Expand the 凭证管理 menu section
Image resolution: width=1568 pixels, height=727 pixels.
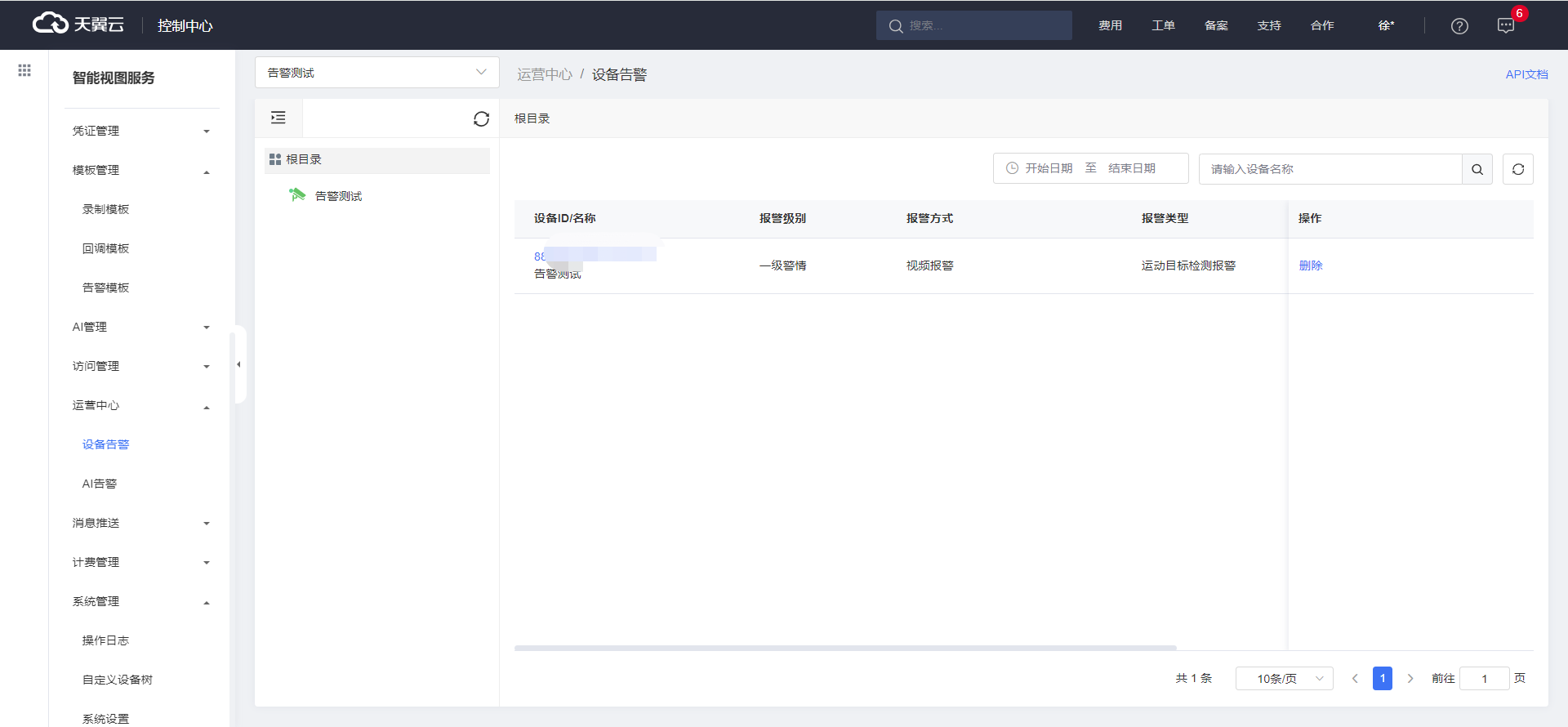coord(140,131)
